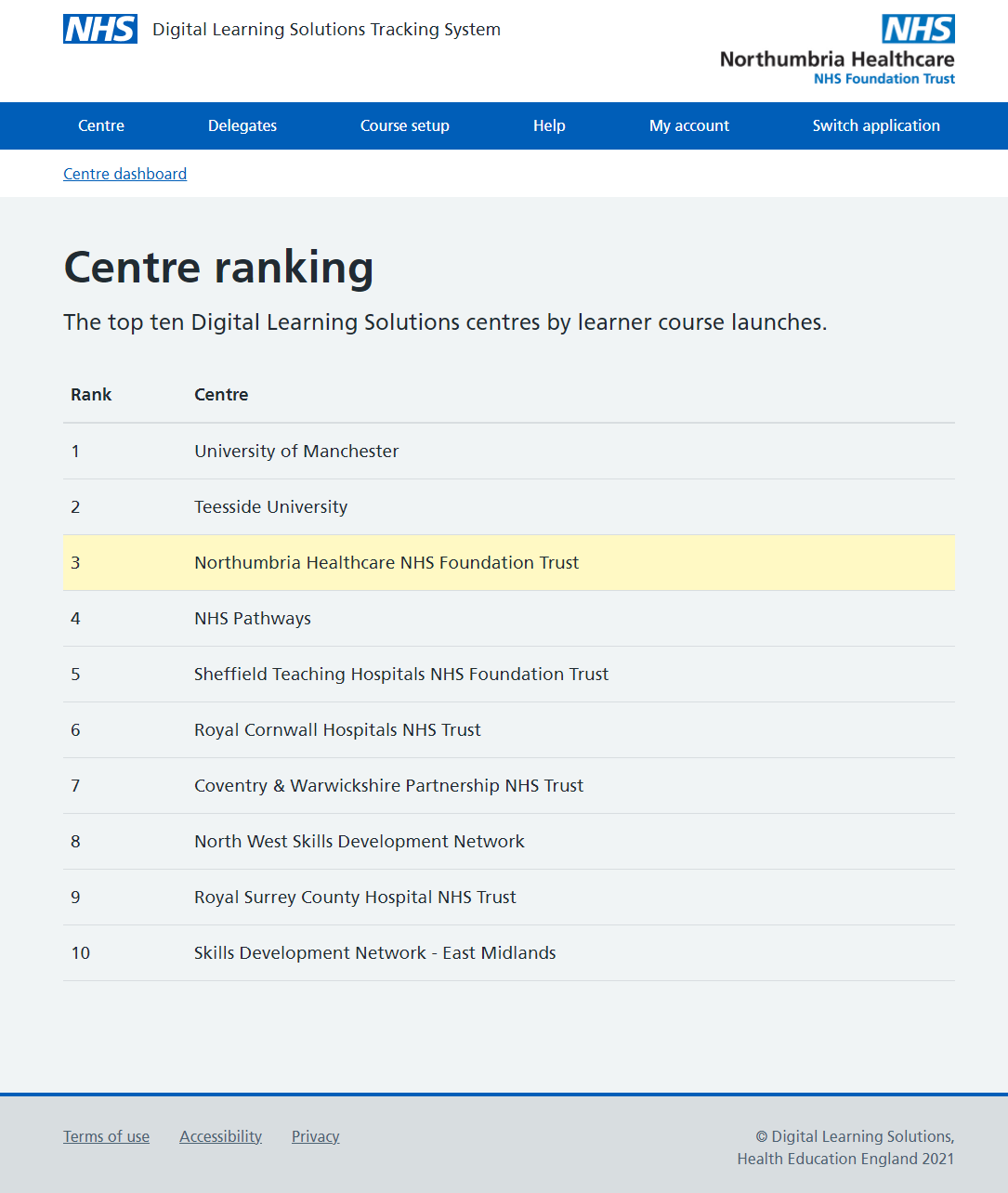Select the Teesside University row text
1008x1193 pixels.
pyautogui.click(x=270, y=507)
